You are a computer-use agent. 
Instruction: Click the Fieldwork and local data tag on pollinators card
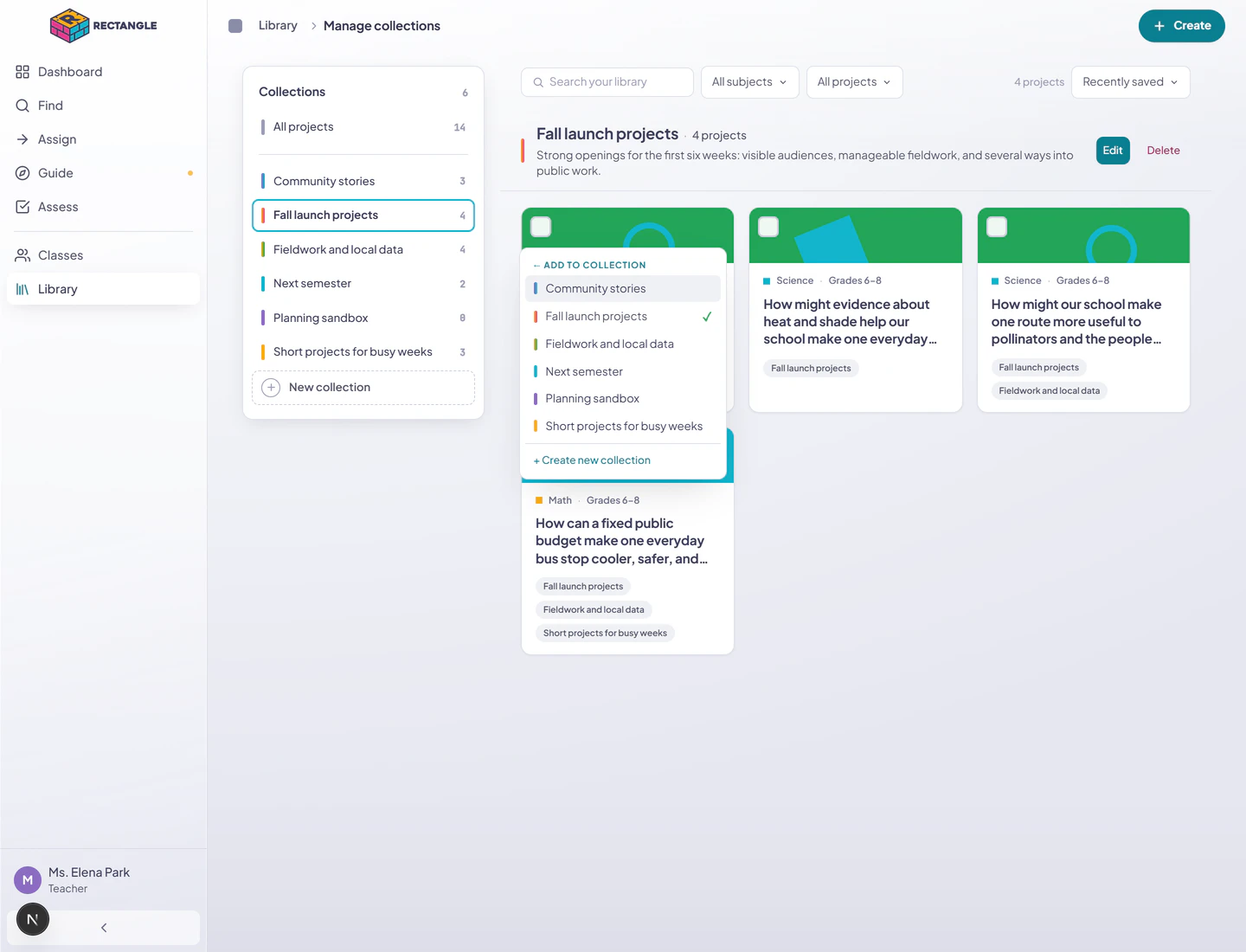pos(1049,391)
